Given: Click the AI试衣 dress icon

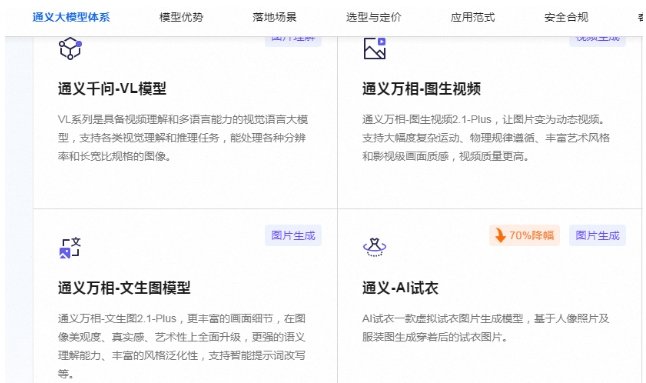Looking at the screenshot, I should point(374,247).
